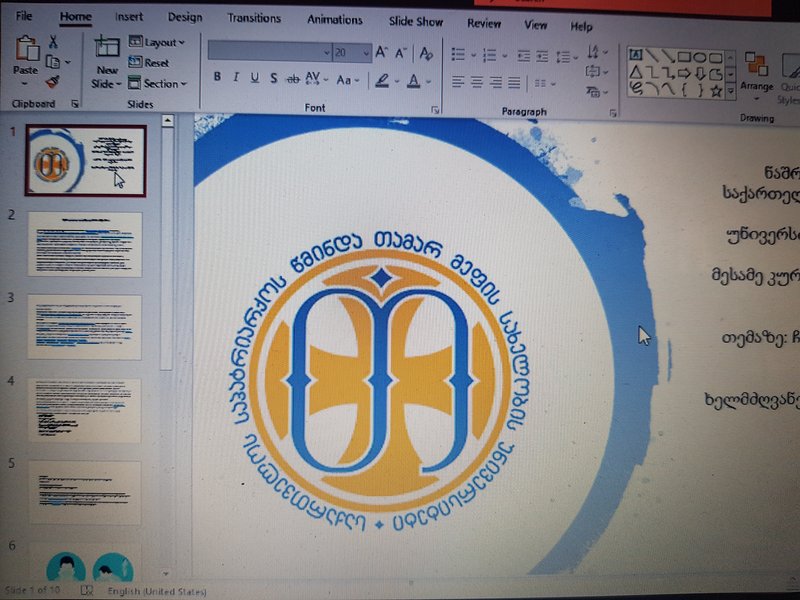Switch to Insert tab
The image size is (800, 600).
pos(129,17)
